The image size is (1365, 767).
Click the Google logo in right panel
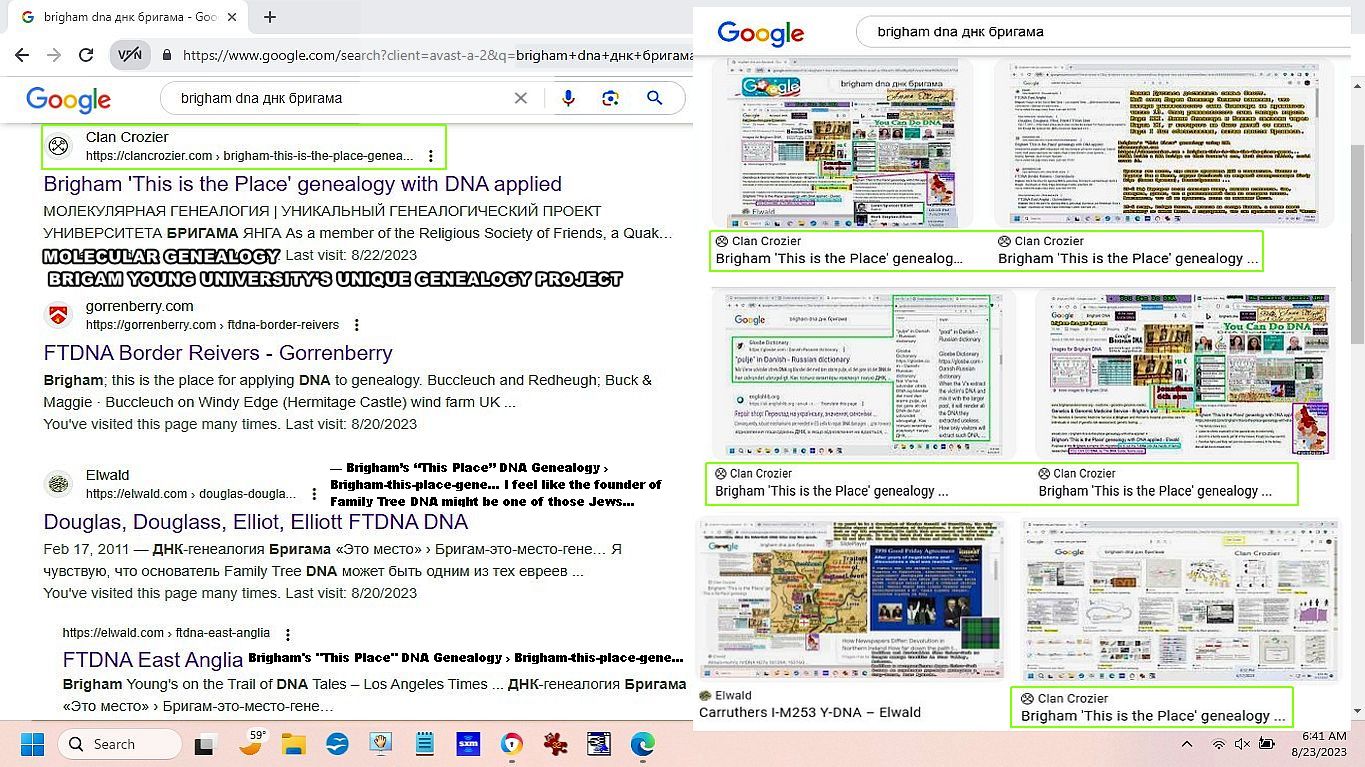[x=761, y=32]
